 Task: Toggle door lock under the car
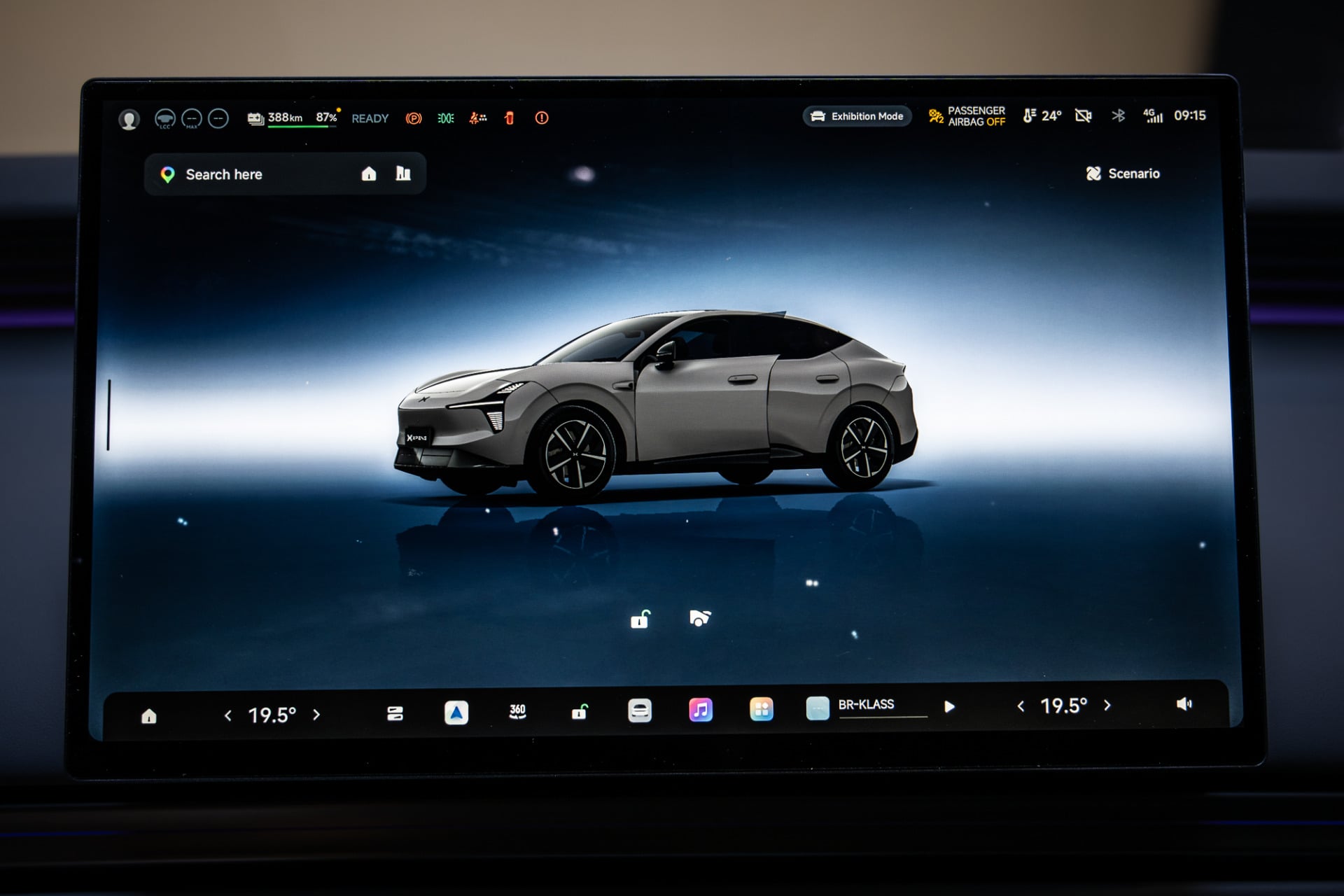point(640,619)
